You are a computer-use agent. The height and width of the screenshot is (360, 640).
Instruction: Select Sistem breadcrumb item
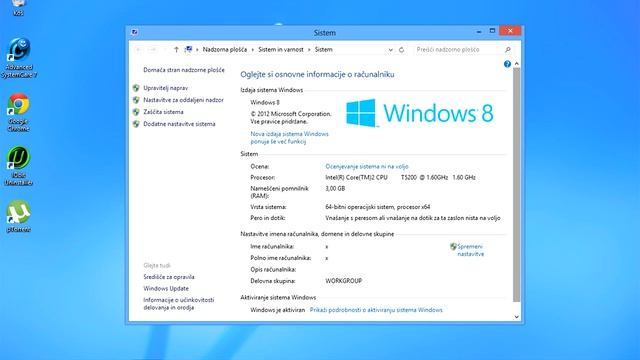tap(324, 49)
